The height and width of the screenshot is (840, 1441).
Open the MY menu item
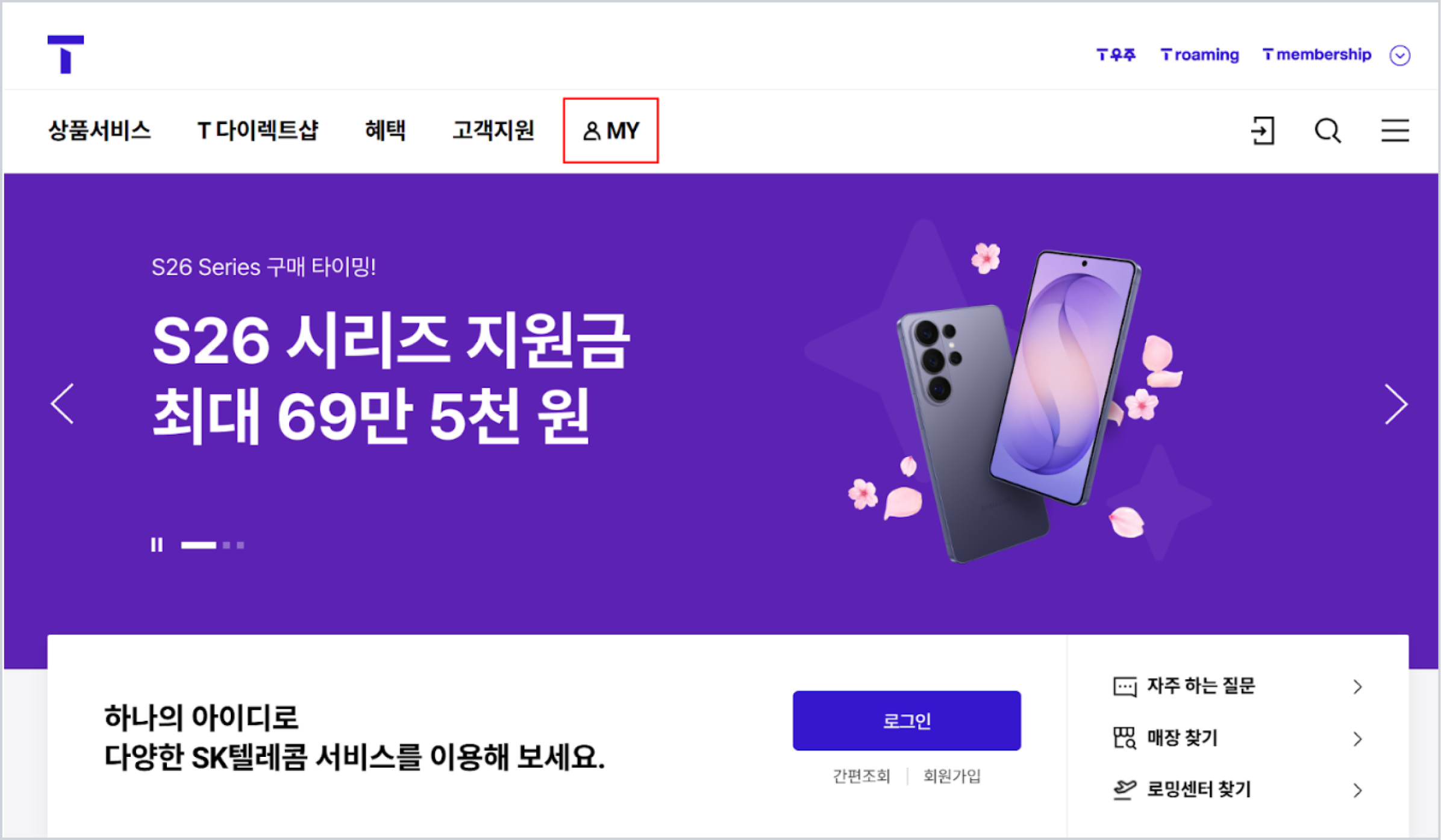click(610, 131)
